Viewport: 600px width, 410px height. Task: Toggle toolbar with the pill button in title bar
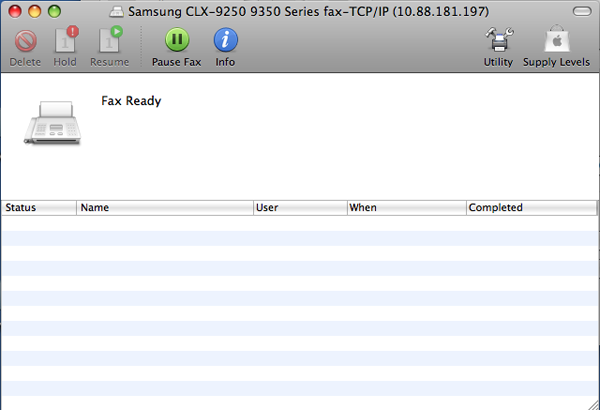[x=582, y=11]
